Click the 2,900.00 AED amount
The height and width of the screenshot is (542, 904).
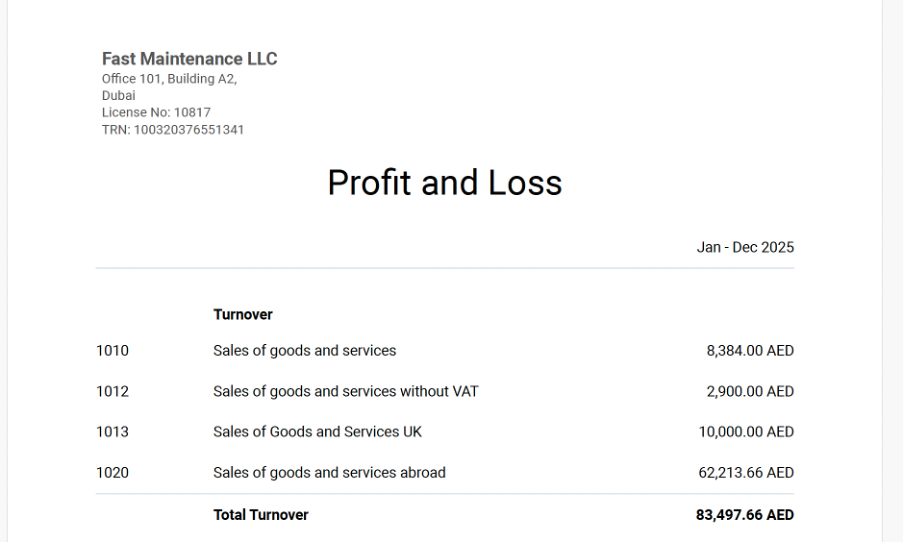click(750, 392)
